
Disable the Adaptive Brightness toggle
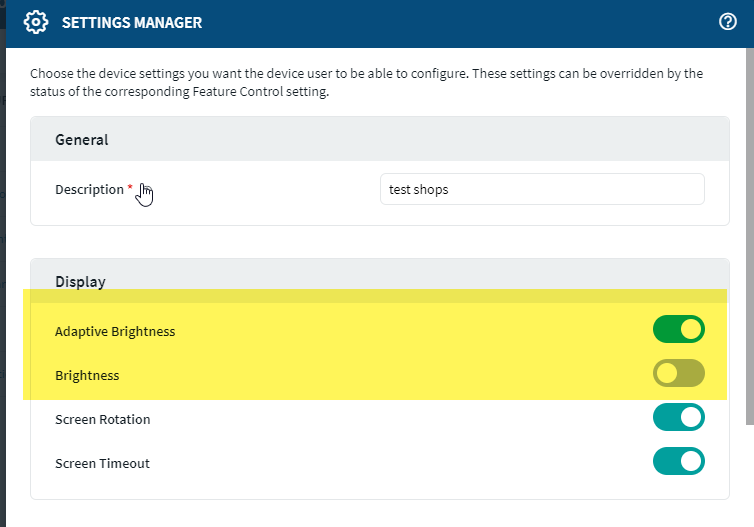[x=679, y=329]
